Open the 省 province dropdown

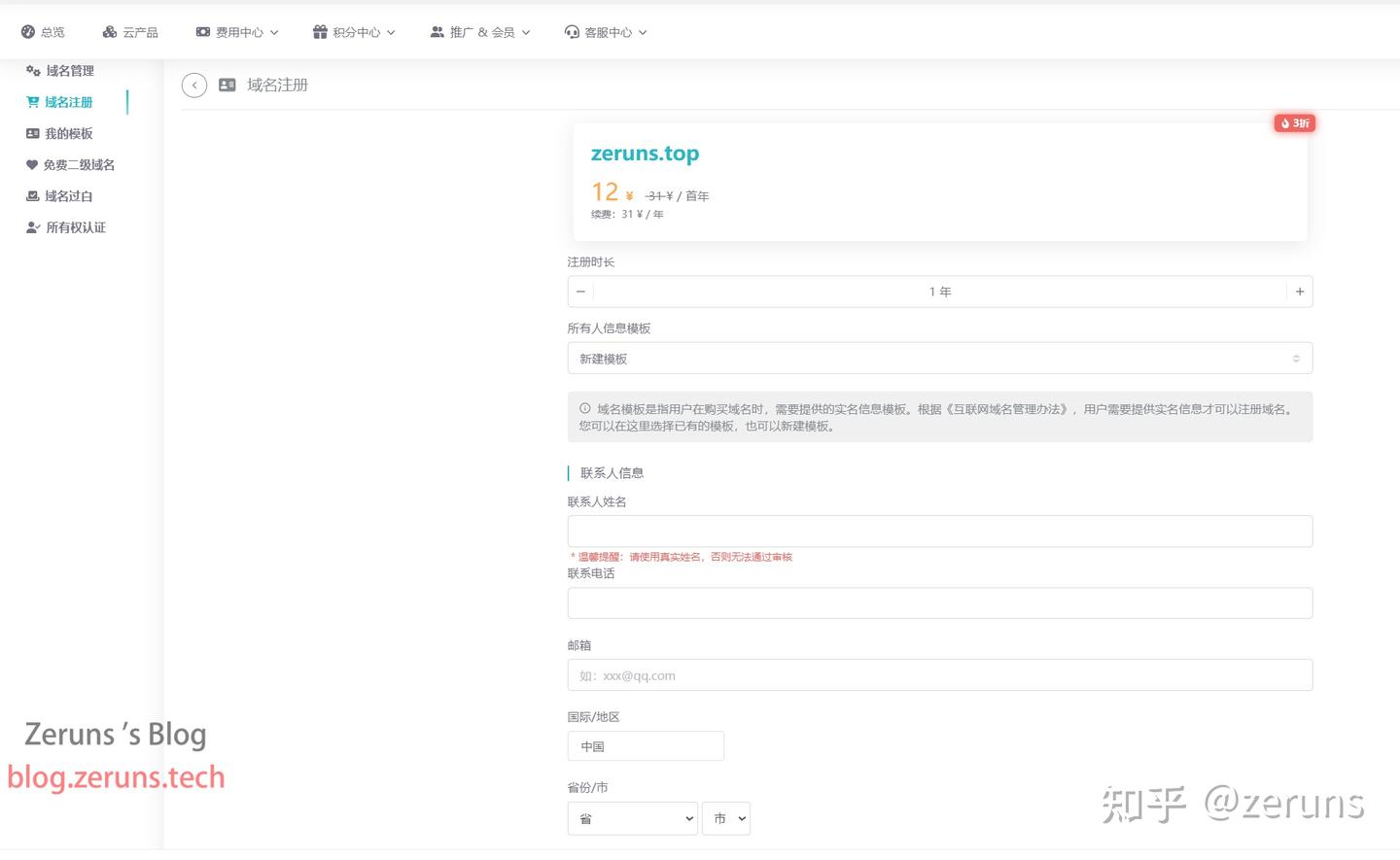click(x=633, y=818)
